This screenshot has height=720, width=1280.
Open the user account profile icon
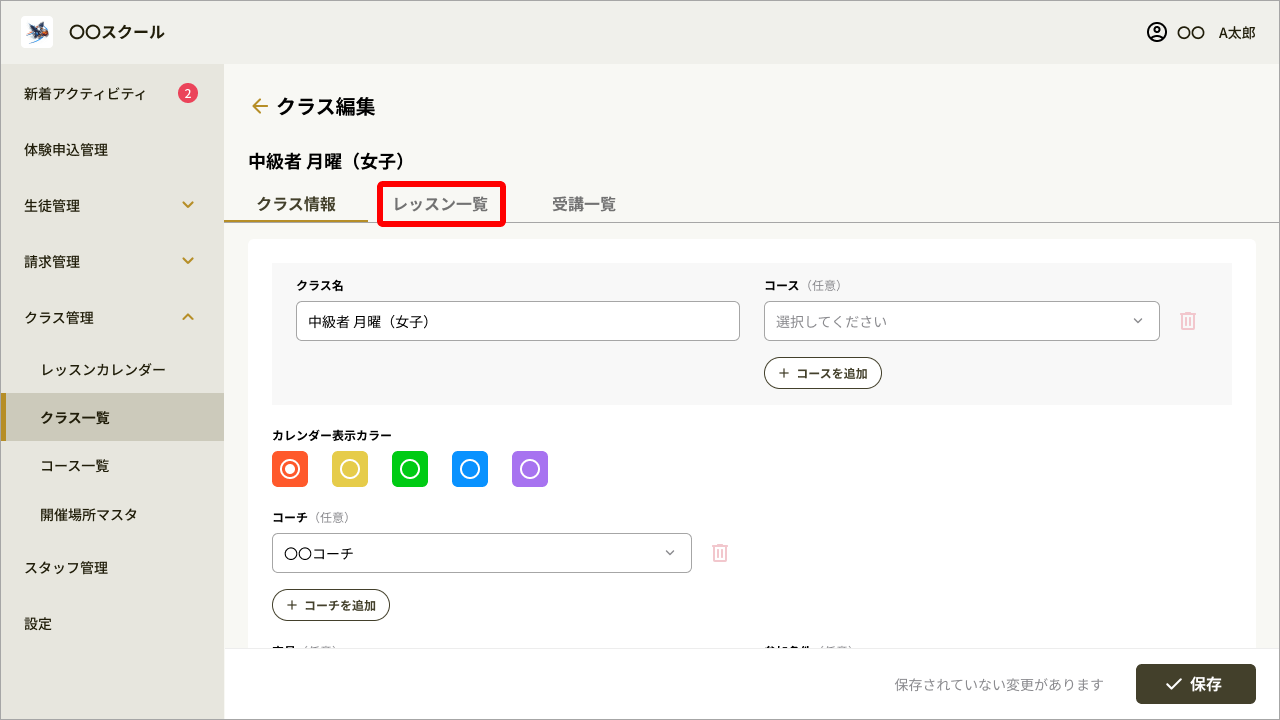pyautogui.click(x=1157, y=32)
